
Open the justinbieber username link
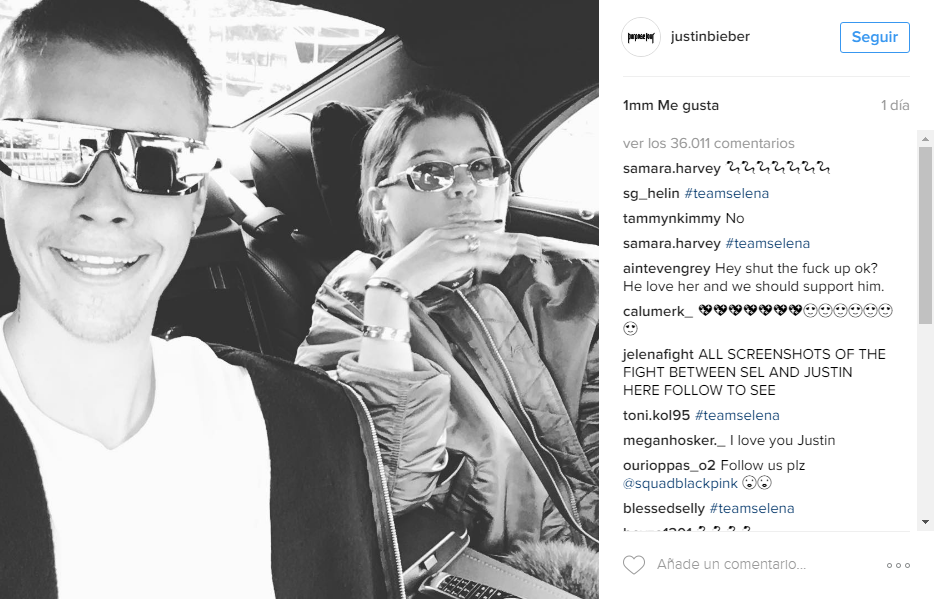[710, 36]
